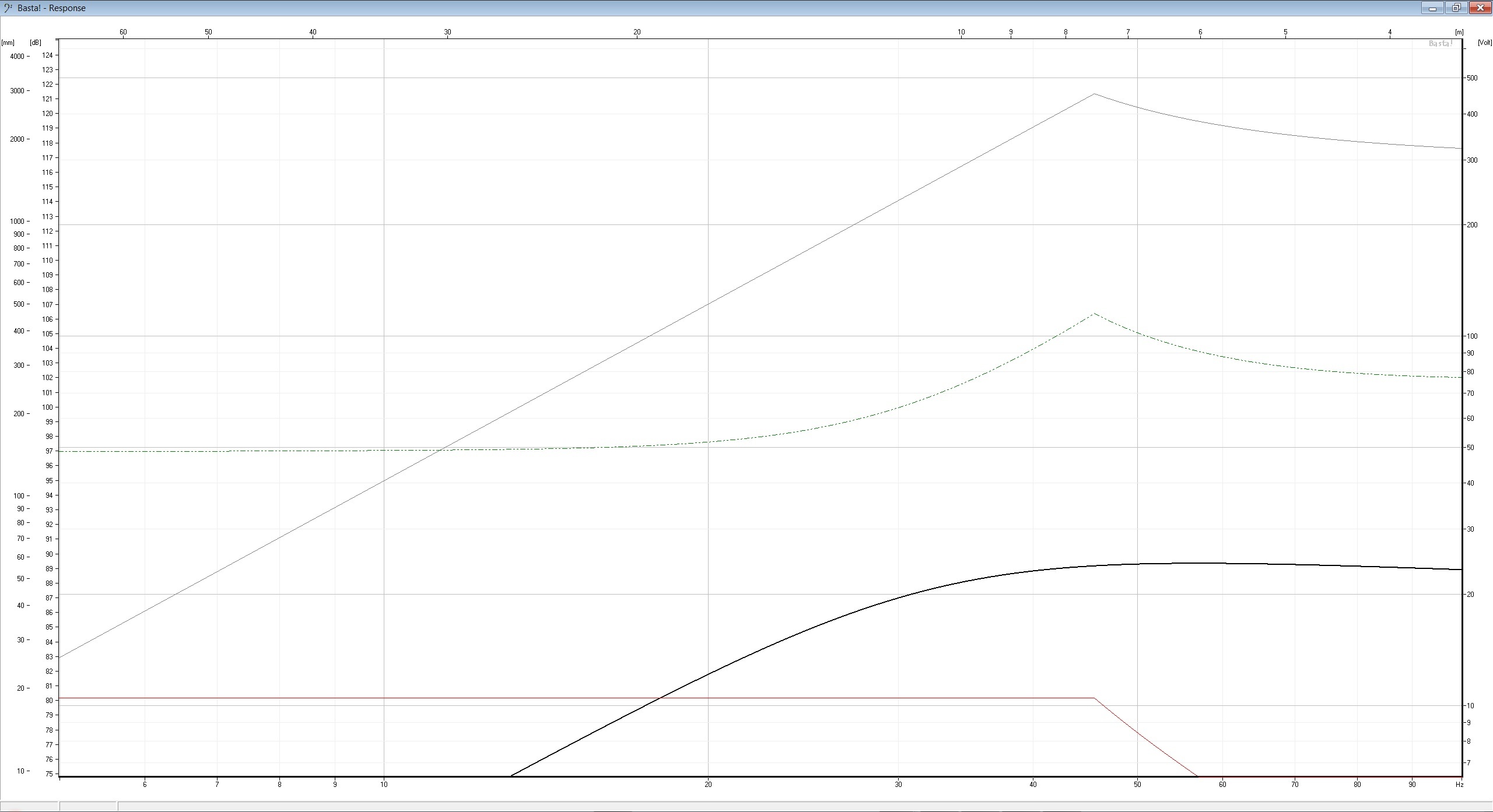Click the [Volt] axis unit label
Image resolution: width=1493 pixels, height=812 pixels.
[x=1484, y=43]
